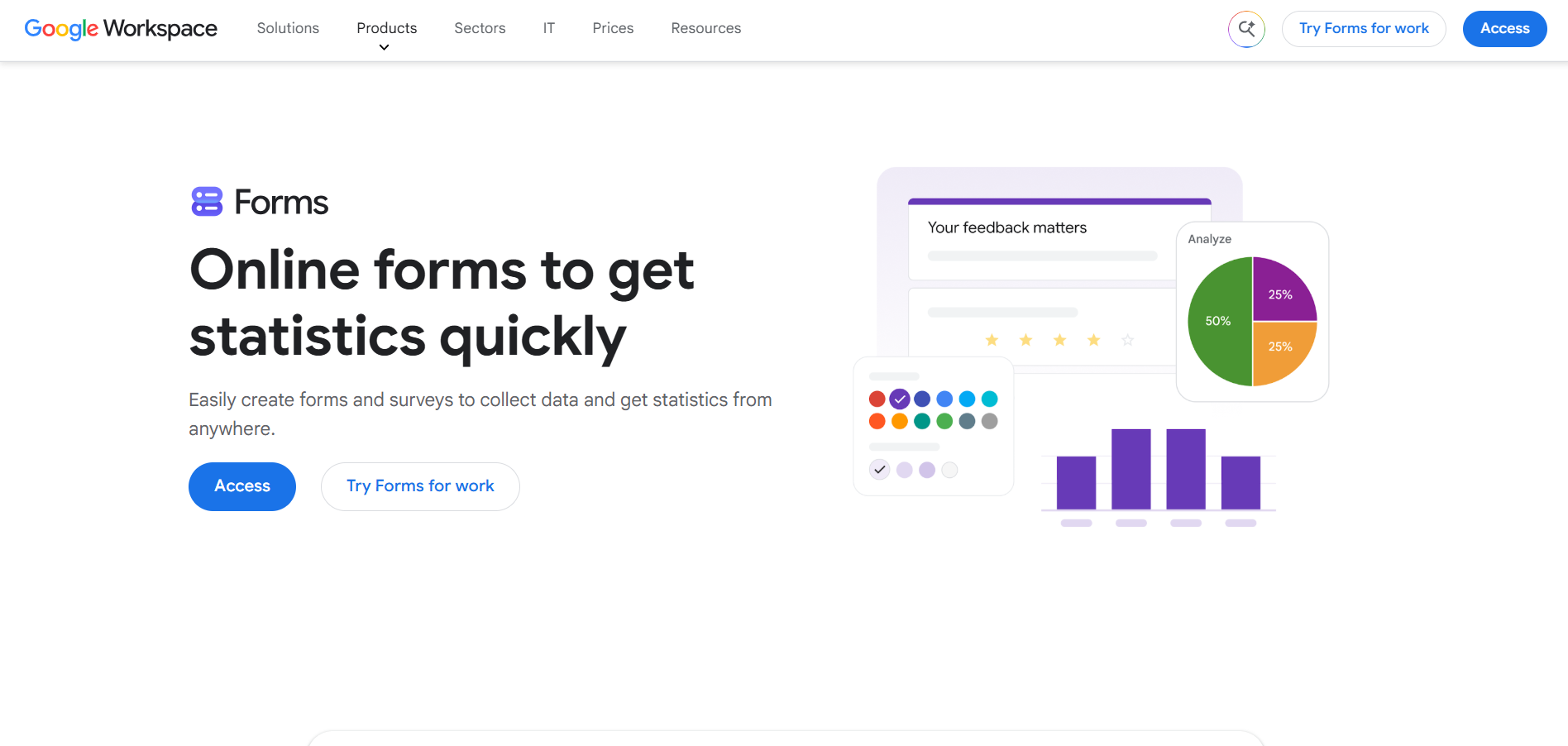This screenshot has width=1568, height=746.
Task: Click the Google Workspace logo
Action: 121,29
